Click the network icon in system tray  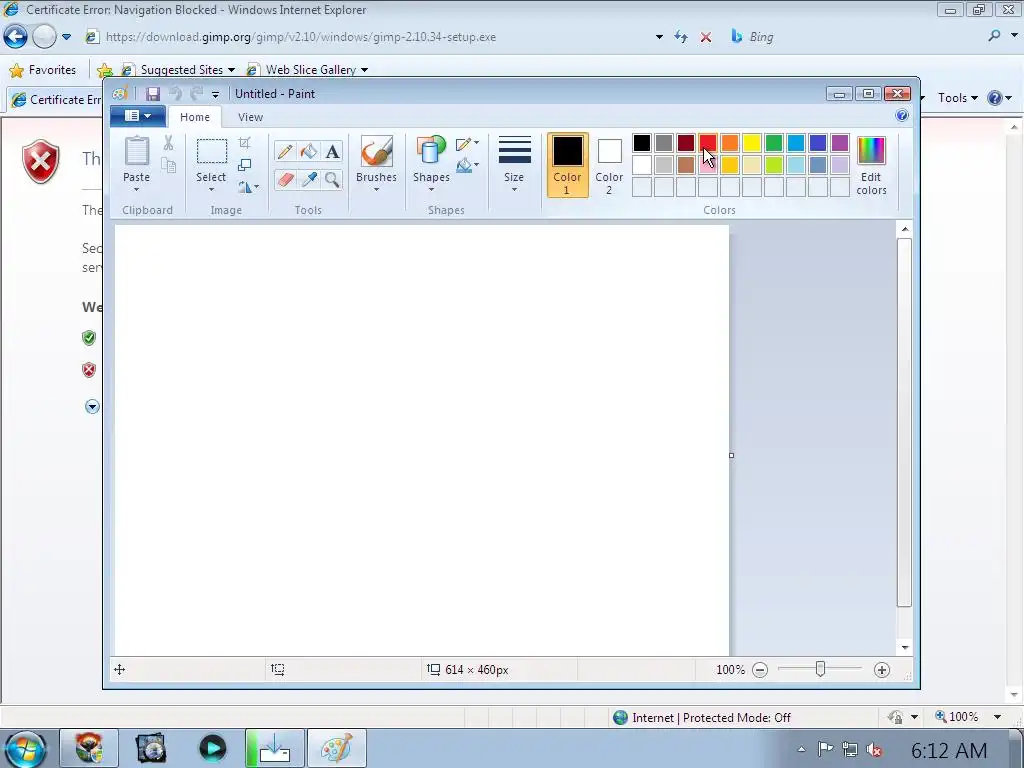(x=850, y=750)
